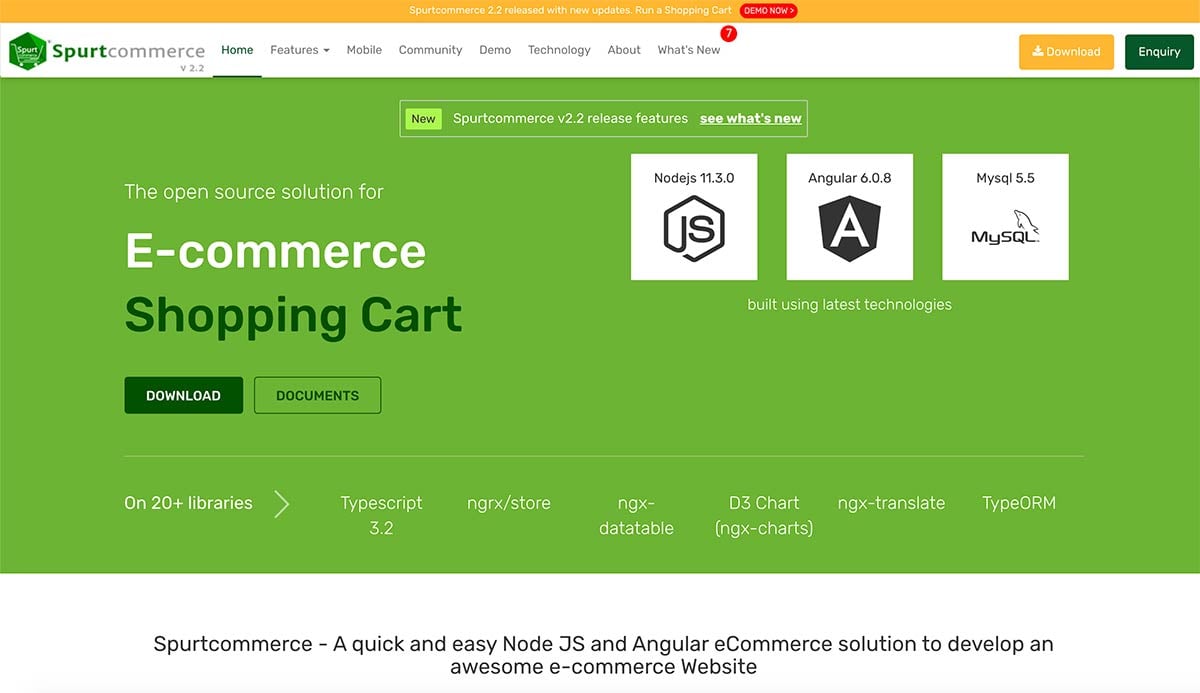
Task: Open the Community menu item
Action: pyautogui.click(x=430, y=50)
